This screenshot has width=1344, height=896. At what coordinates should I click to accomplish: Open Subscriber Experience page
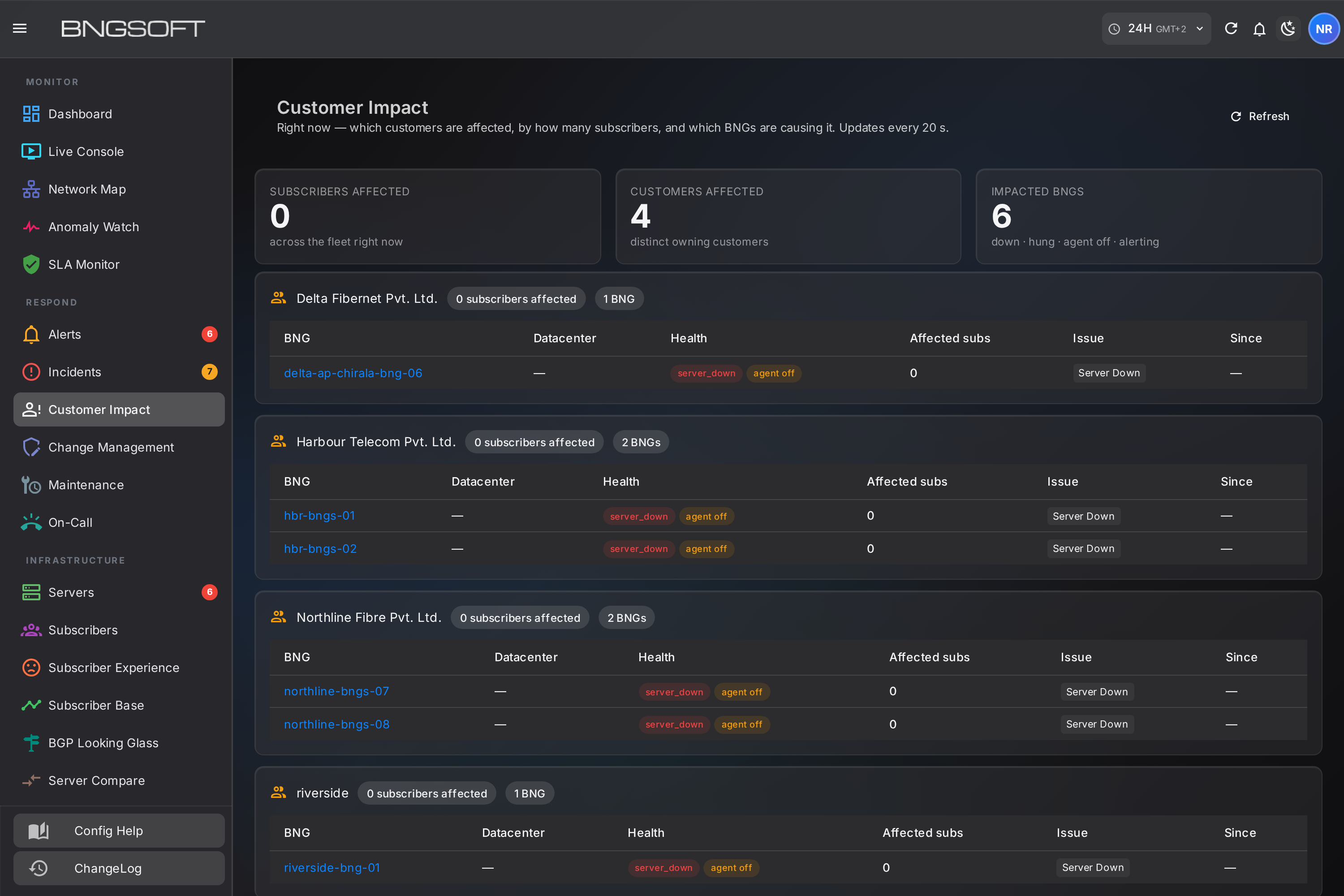(x=119, y=668)
